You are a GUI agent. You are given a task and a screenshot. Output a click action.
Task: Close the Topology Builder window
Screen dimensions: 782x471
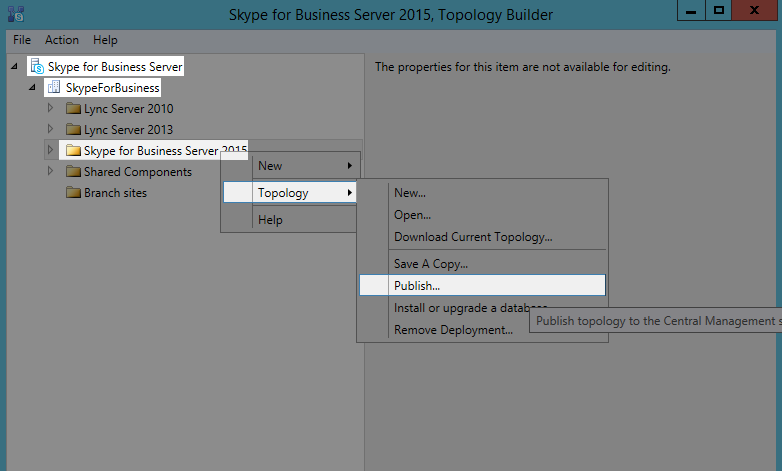coord(755,10)
